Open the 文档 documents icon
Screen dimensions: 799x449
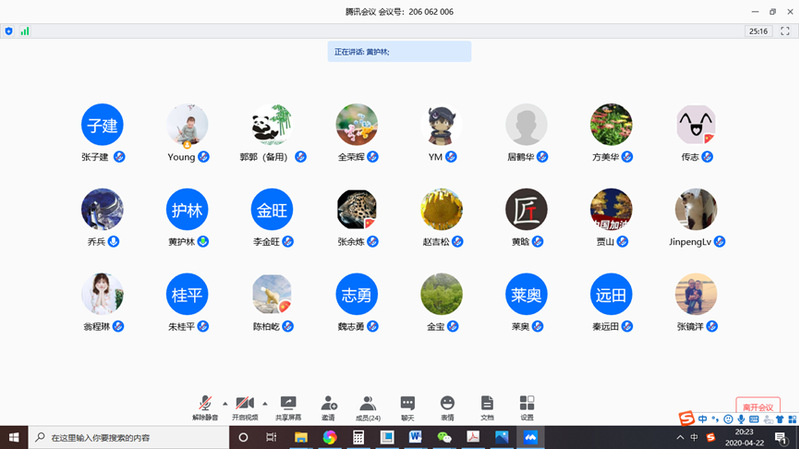[x=487, y=405]
